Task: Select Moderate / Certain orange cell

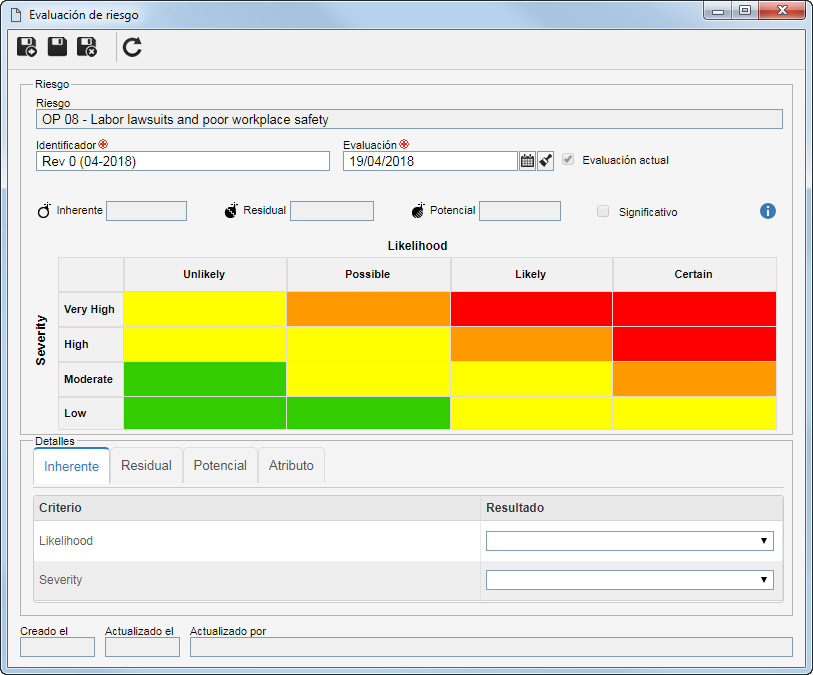Action: [x=694, y=379]
